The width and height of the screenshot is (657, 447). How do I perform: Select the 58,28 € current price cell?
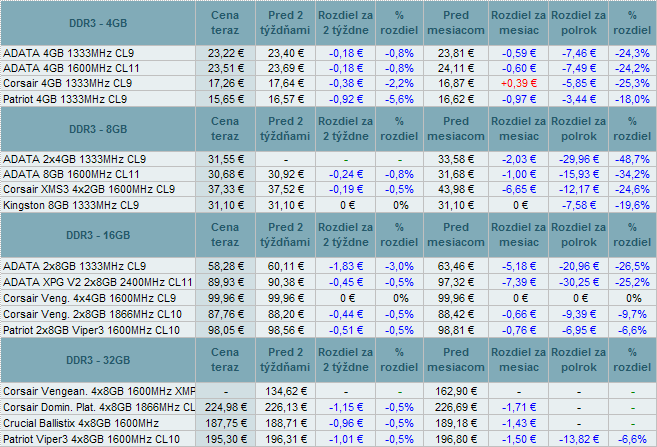pos(225,266)
